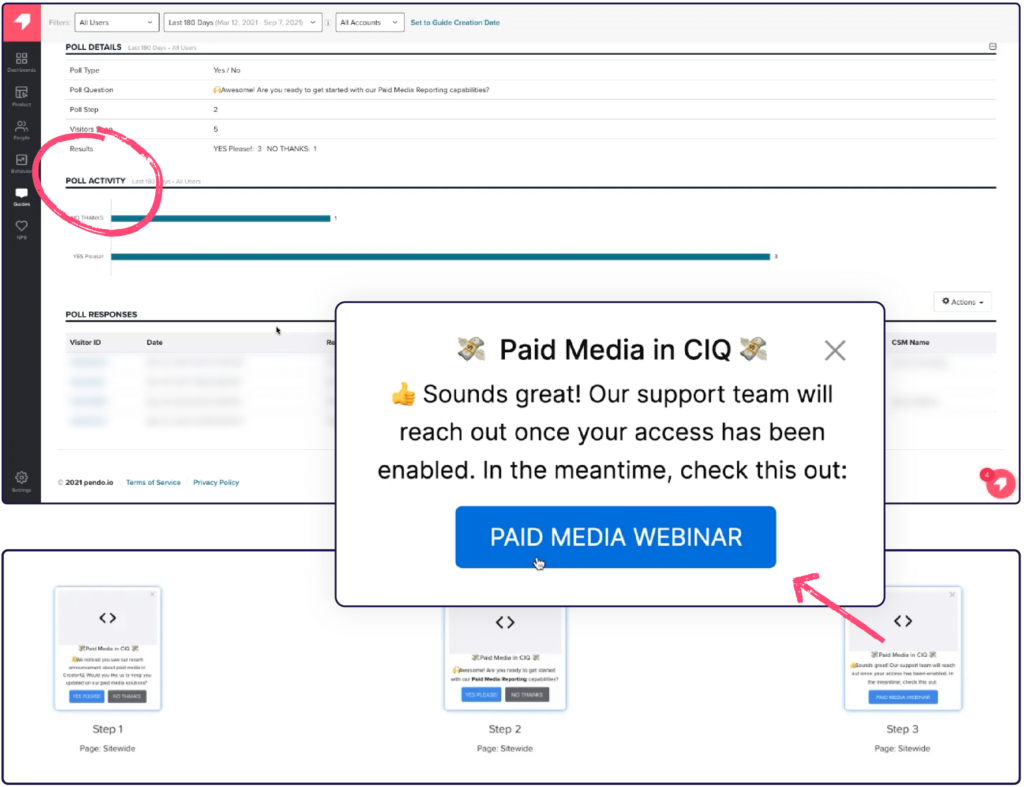
Task: Click the POLL RESPONSES heading
Action: (101, 314)
